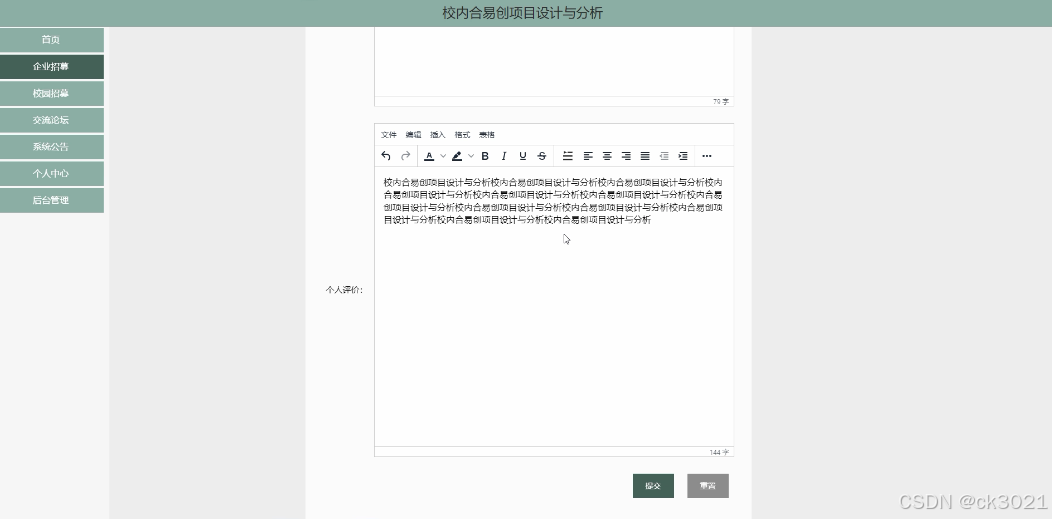Align text left

pyautogui.click(x=588, y=156)
